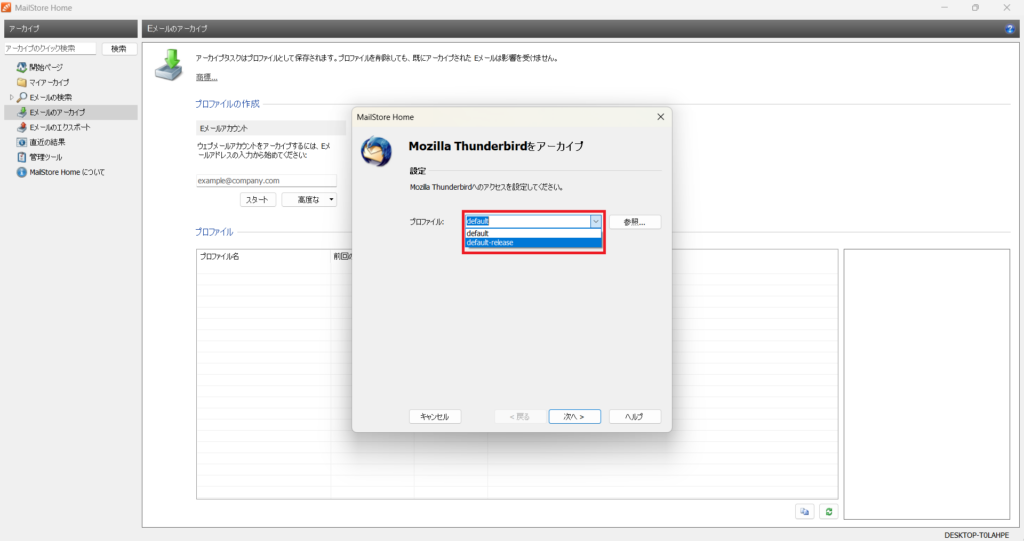Open Eメールの検索 in the sidebar
Screen dimensions: 1024x541
point(50,97)
